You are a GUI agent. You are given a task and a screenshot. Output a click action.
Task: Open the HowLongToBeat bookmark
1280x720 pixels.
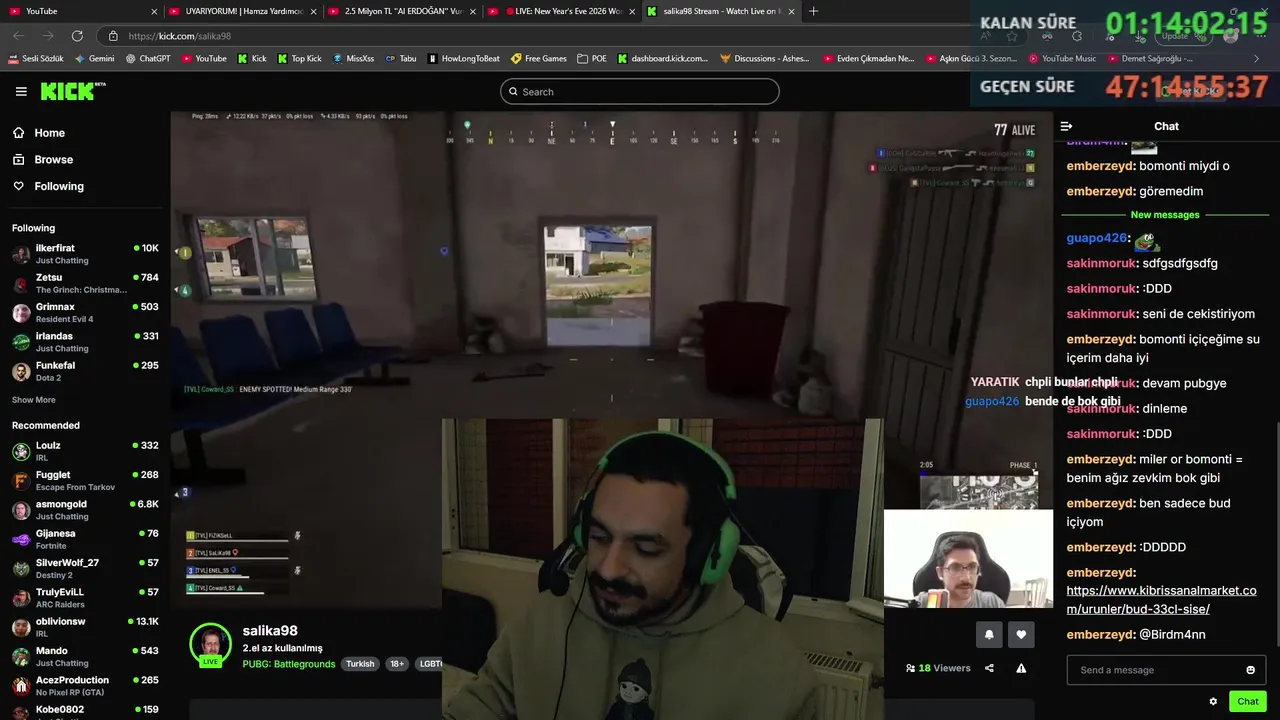tap(463, 58)
